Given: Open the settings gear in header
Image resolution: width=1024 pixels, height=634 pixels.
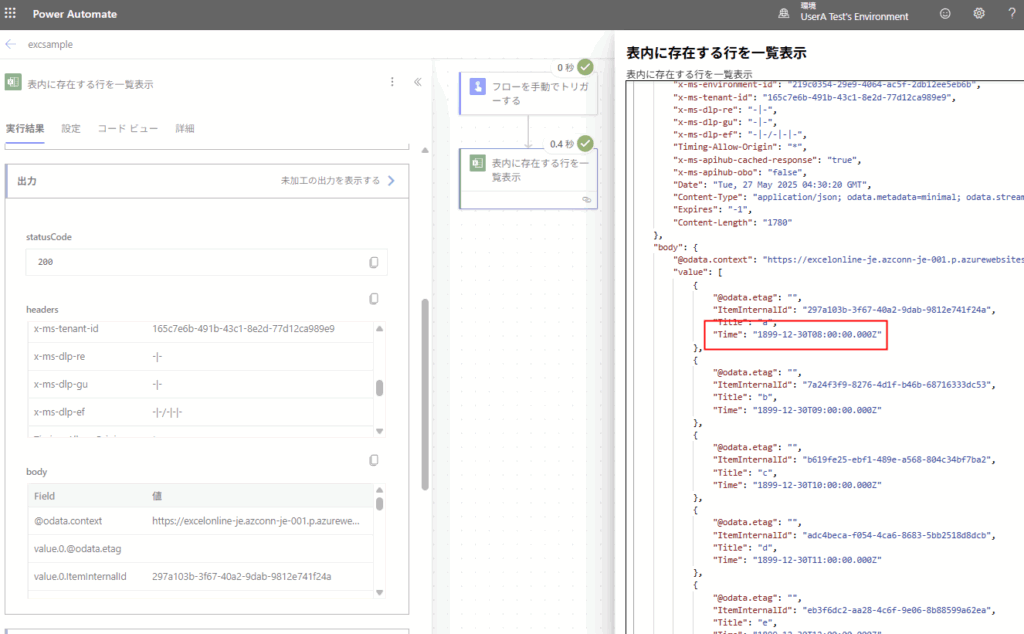Looking at the screenshot, I should (979, 14).
